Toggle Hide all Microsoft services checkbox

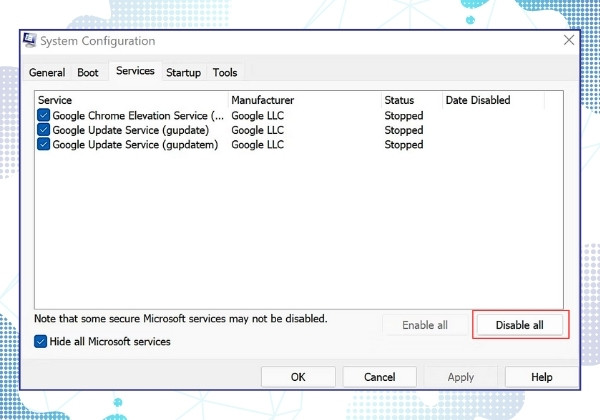pos(41,341)
